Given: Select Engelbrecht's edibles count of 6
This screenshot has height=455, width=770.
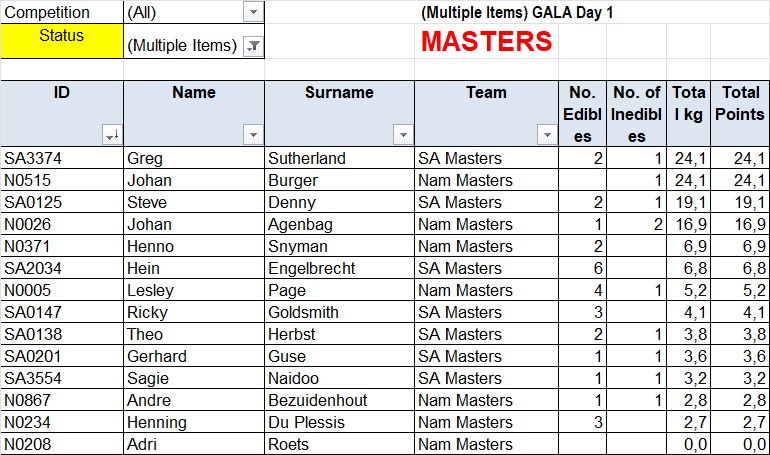Looking at the screenshot, I should pos(583,268).
